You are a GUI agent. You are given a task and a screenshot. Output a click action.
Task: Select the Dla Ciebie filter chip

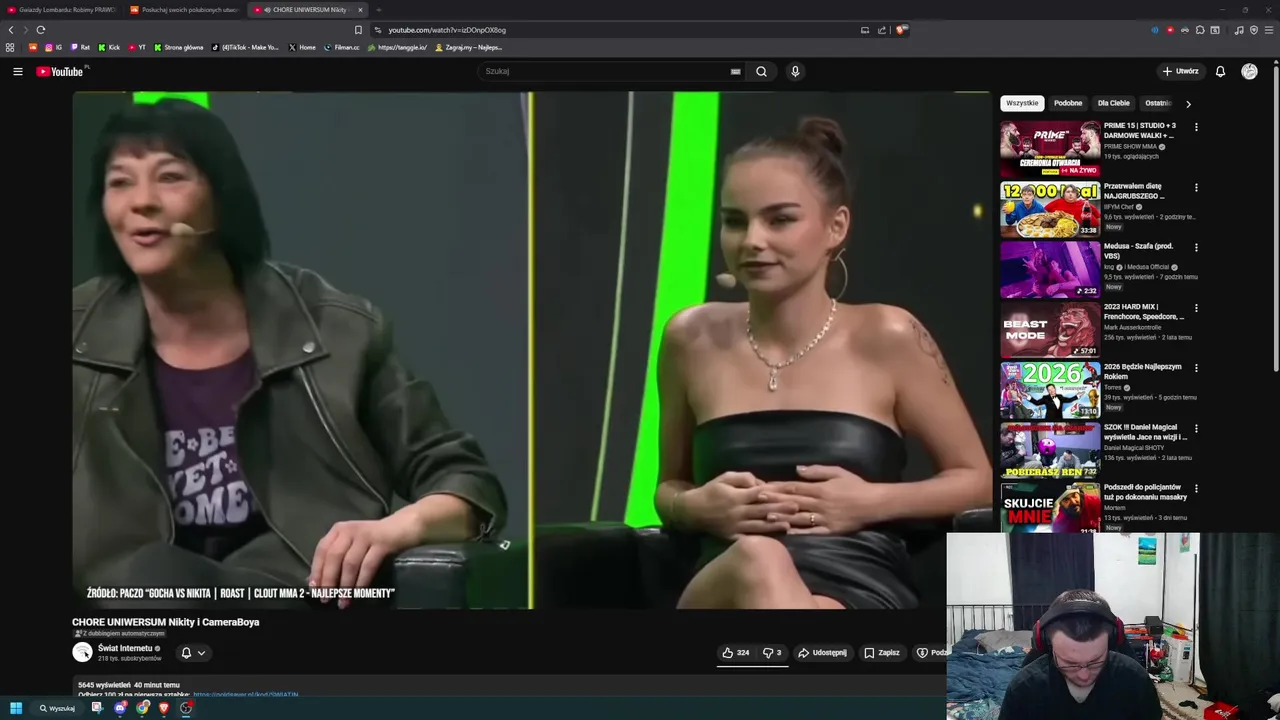point(1113,103)
